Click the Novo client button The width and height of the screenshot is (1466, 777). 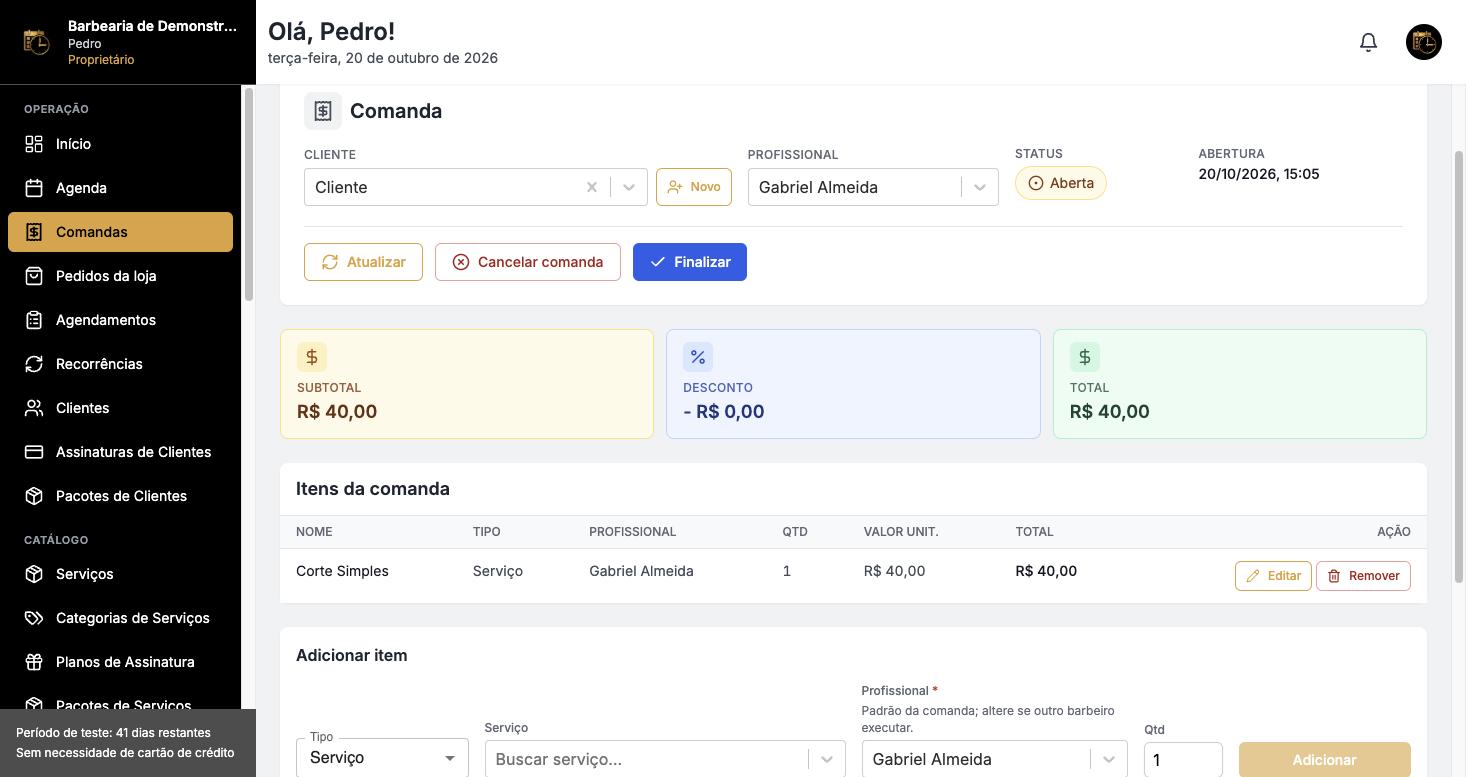694,187
